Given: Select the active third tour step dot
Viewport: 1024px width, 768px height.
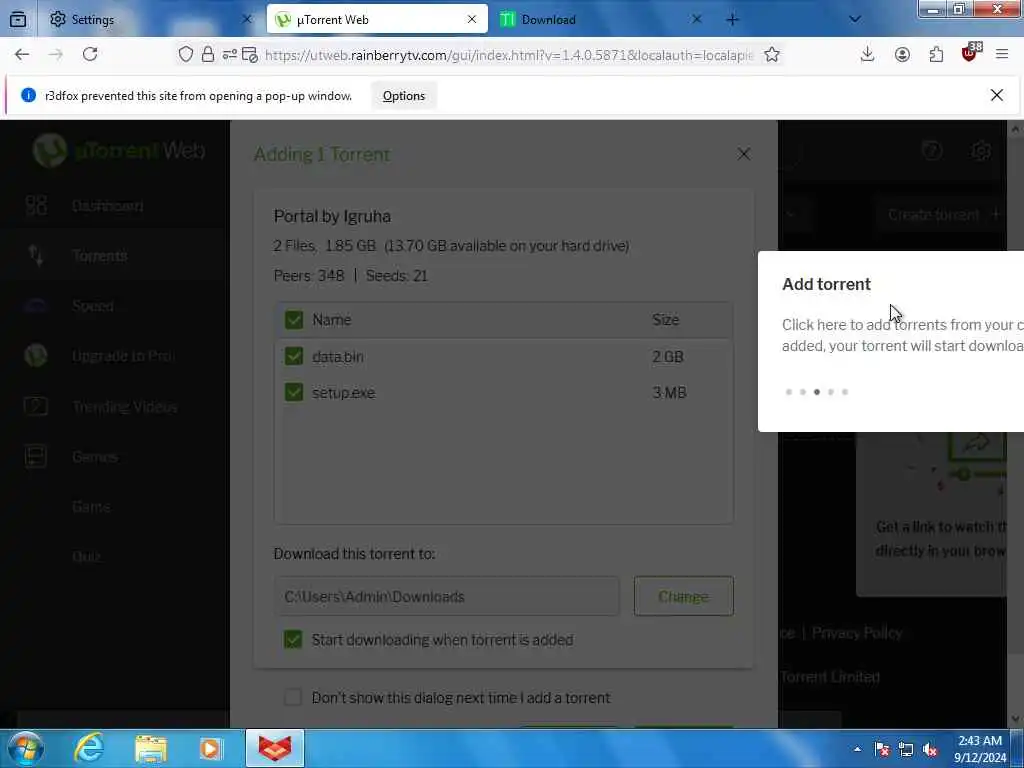Looking at the screenshot, I should coord(816,392).
